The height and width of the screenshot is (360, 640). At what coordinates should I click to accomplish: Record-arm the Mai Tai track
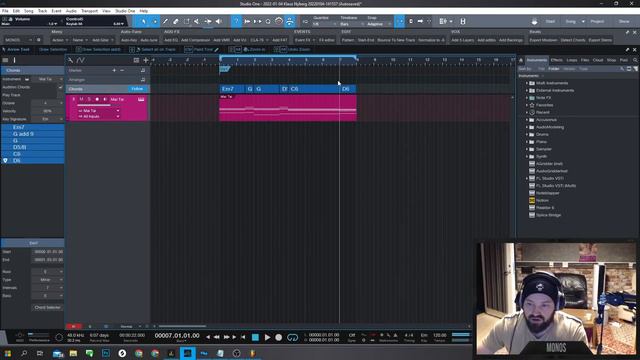click(97, 99)
